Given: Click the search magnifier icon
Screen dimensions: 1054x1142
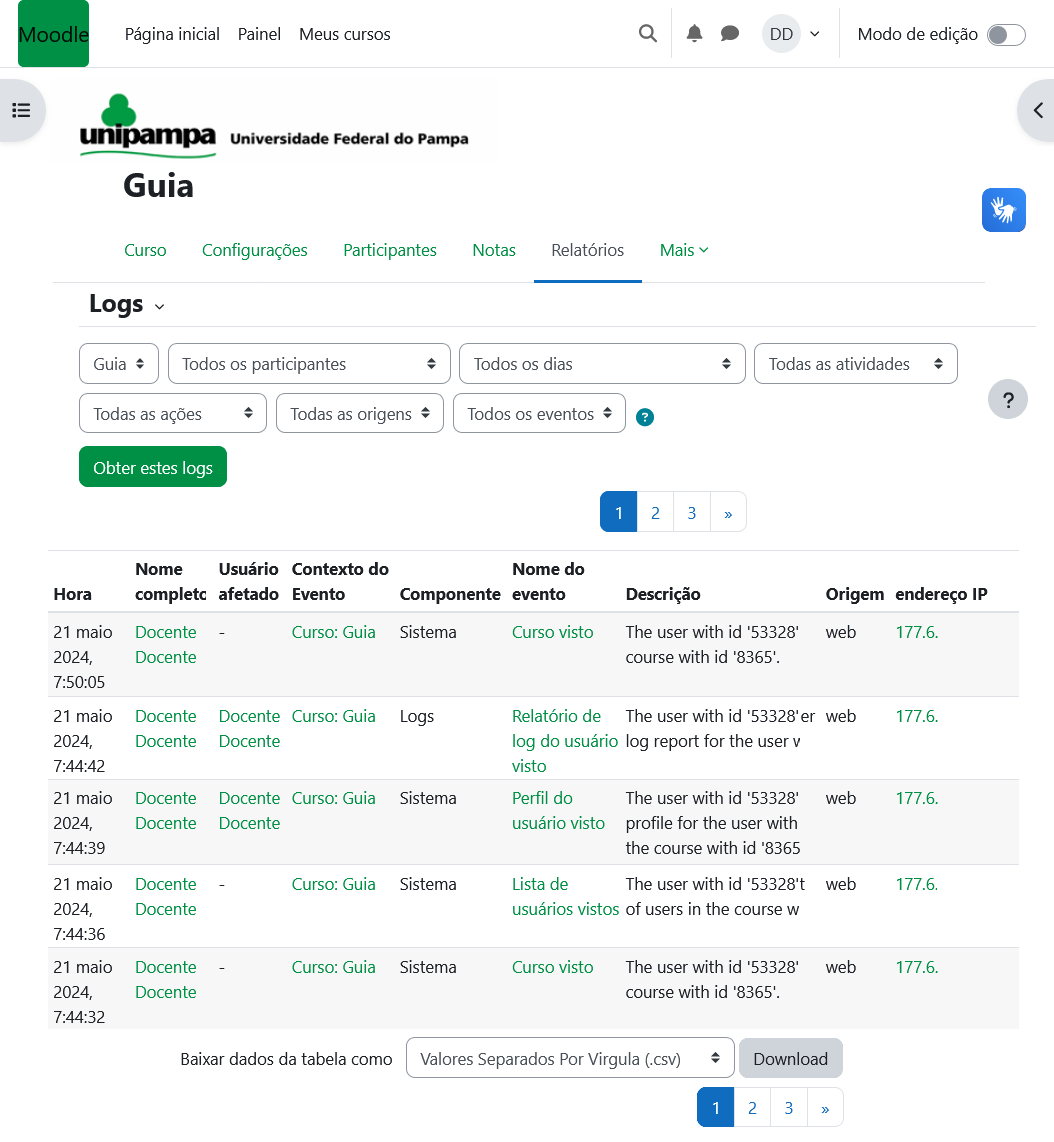Looking at the screenshot, I should pos(648,34).
